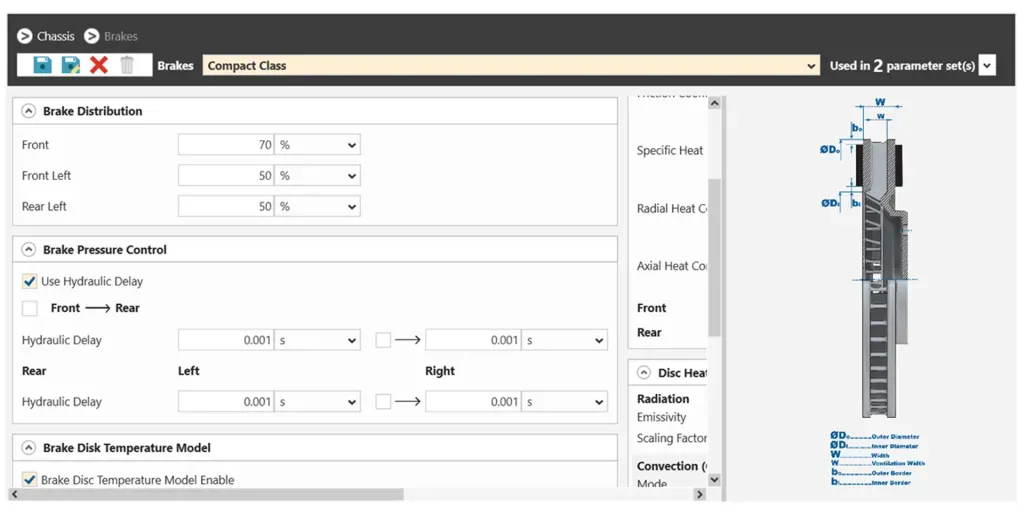Click the Save As icon with pencil
The image size is (1024, 514).
(x=71, y=65)
